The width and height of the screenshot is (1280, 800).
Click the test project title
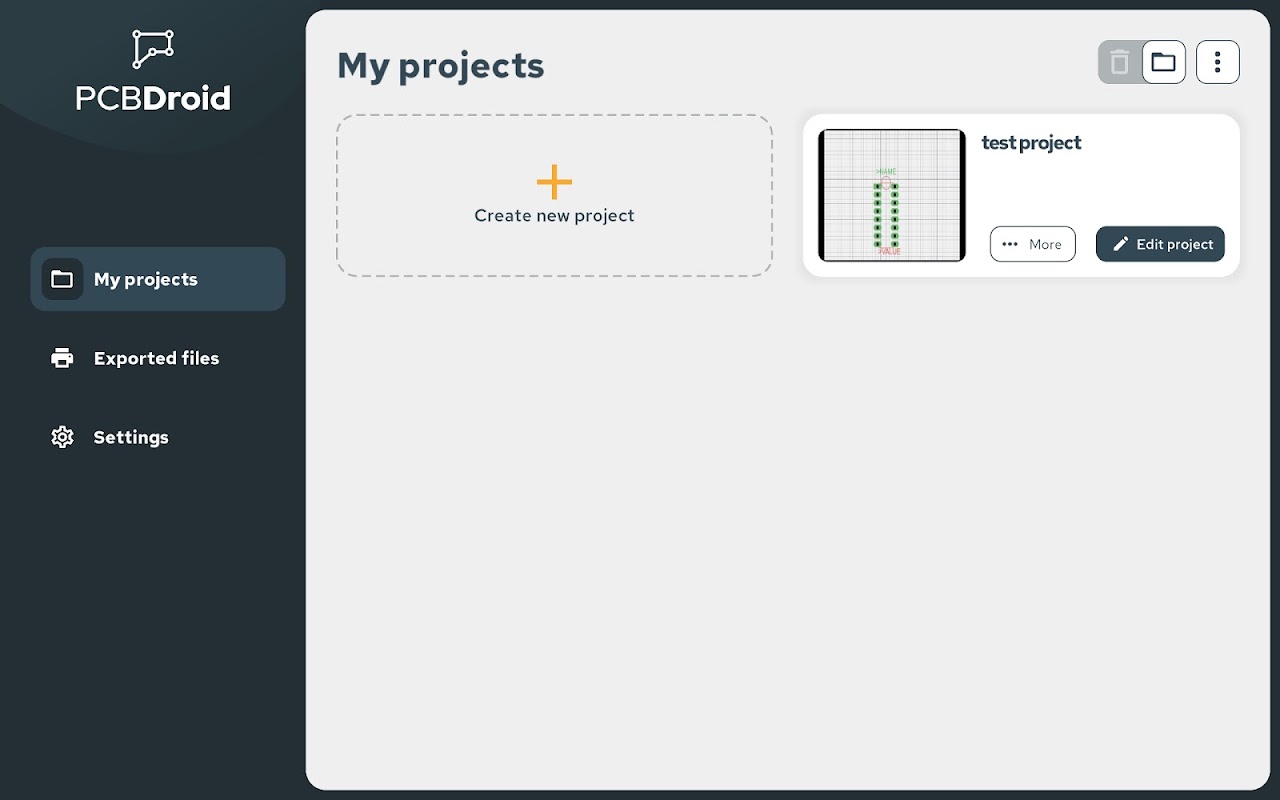(x=1031, y=143)
